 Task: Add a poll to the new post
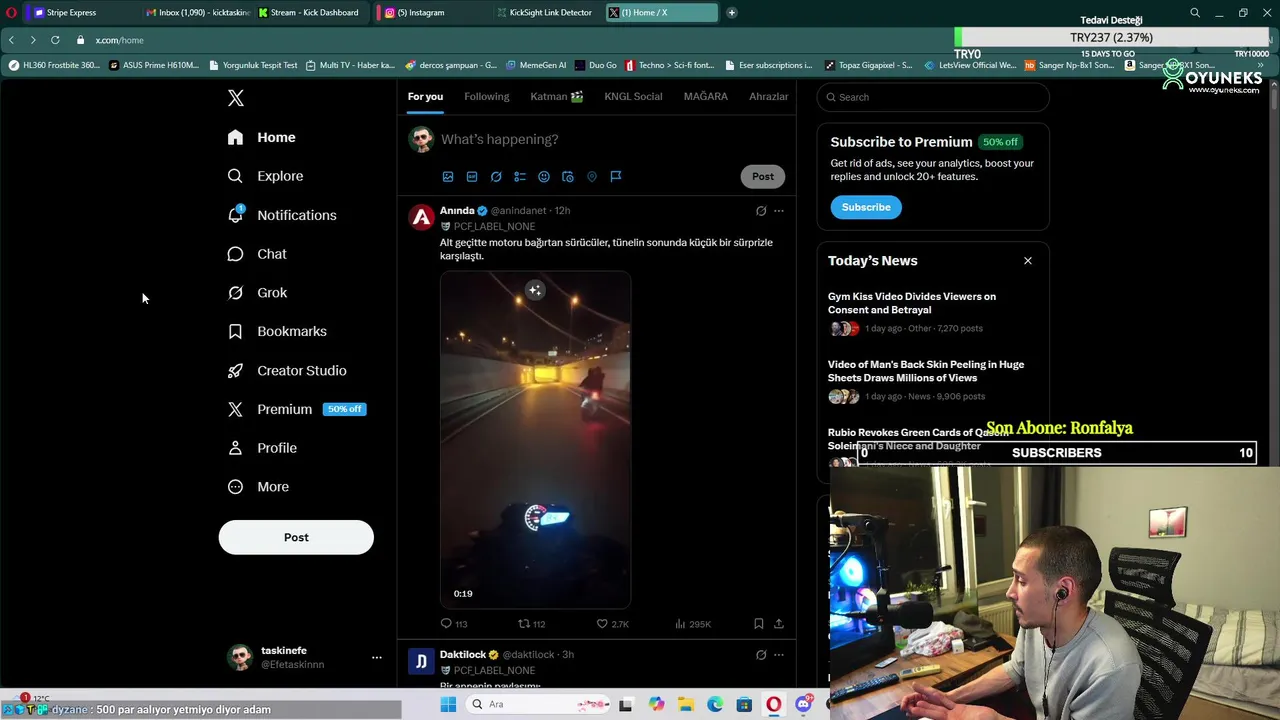pos(520,176)
